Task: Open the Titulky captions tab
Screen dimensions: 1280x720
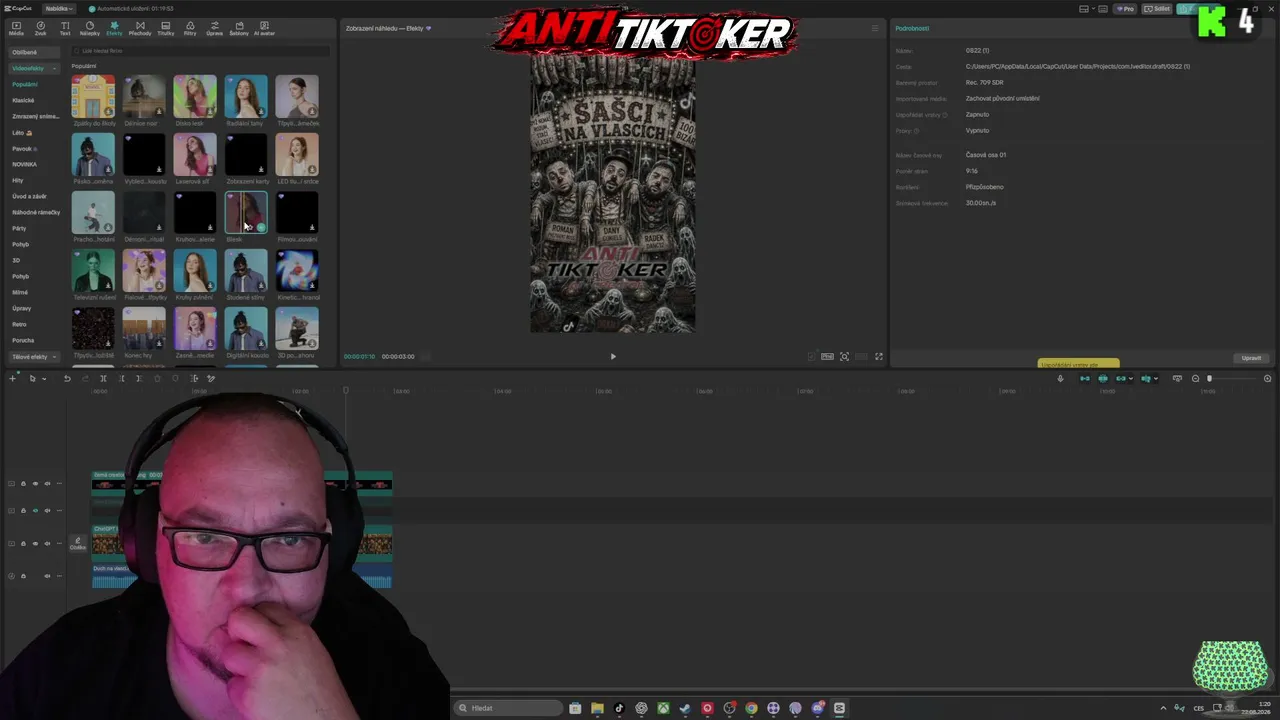Action: tap(165, 28)
